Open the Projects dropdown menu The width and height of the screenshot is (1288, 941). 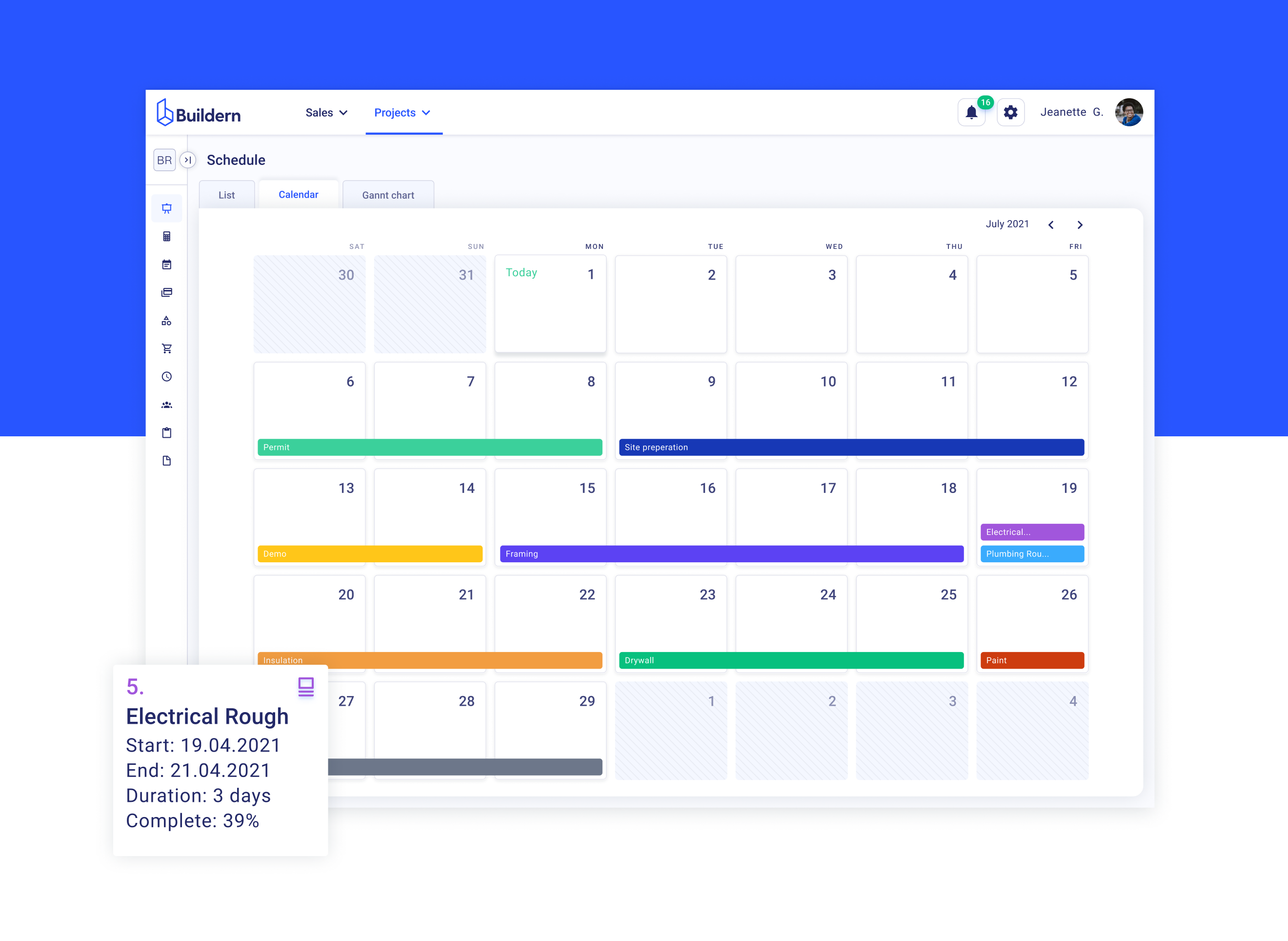tap(402, 112)
